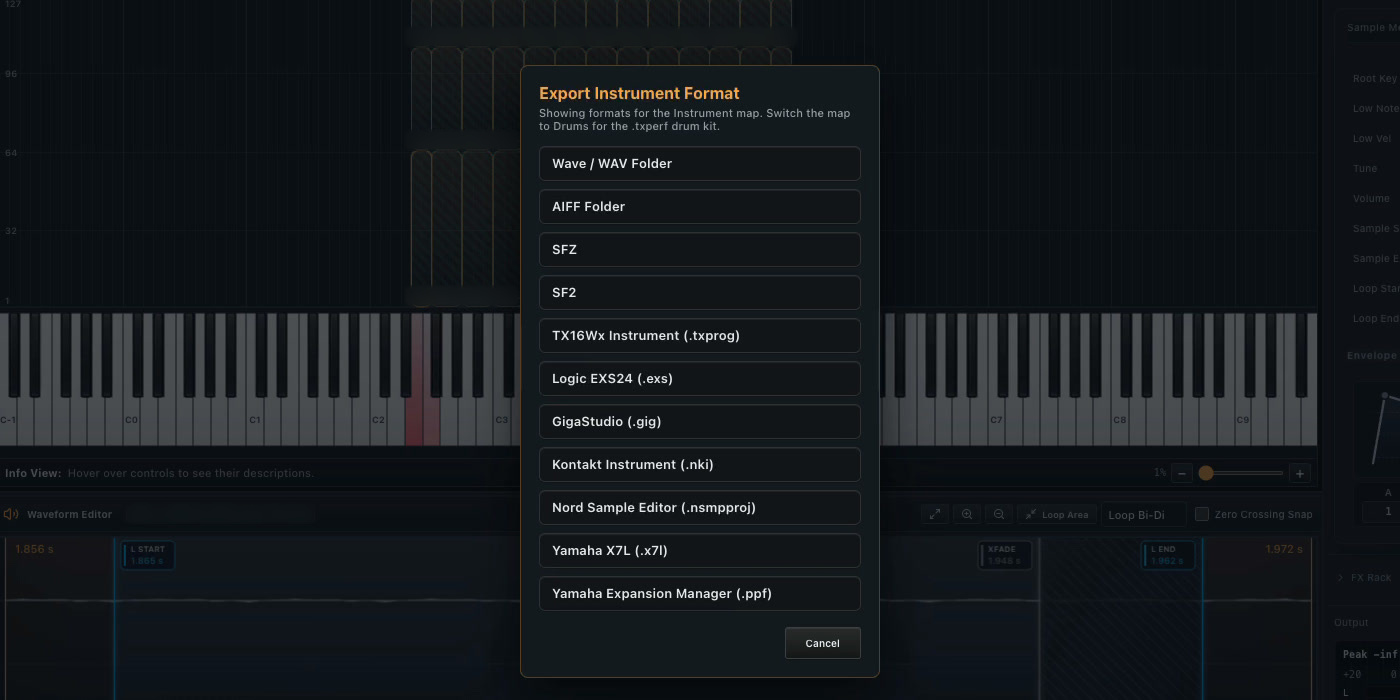
Task: Select the L END loop marker
Action: pos(1166,555)
